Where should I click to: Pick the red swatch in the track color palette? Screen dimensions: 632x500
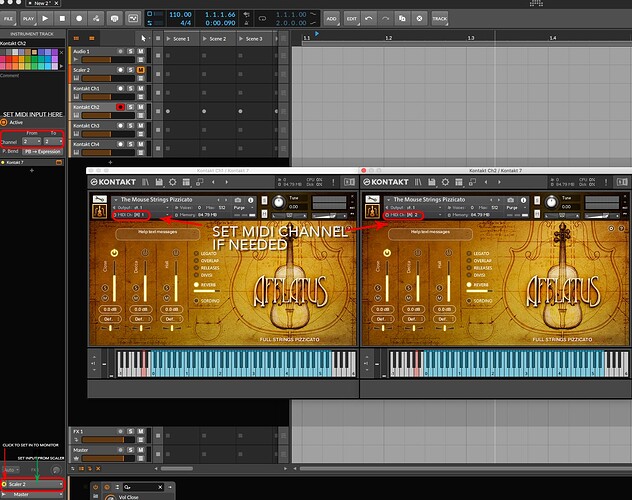(9, 59)
